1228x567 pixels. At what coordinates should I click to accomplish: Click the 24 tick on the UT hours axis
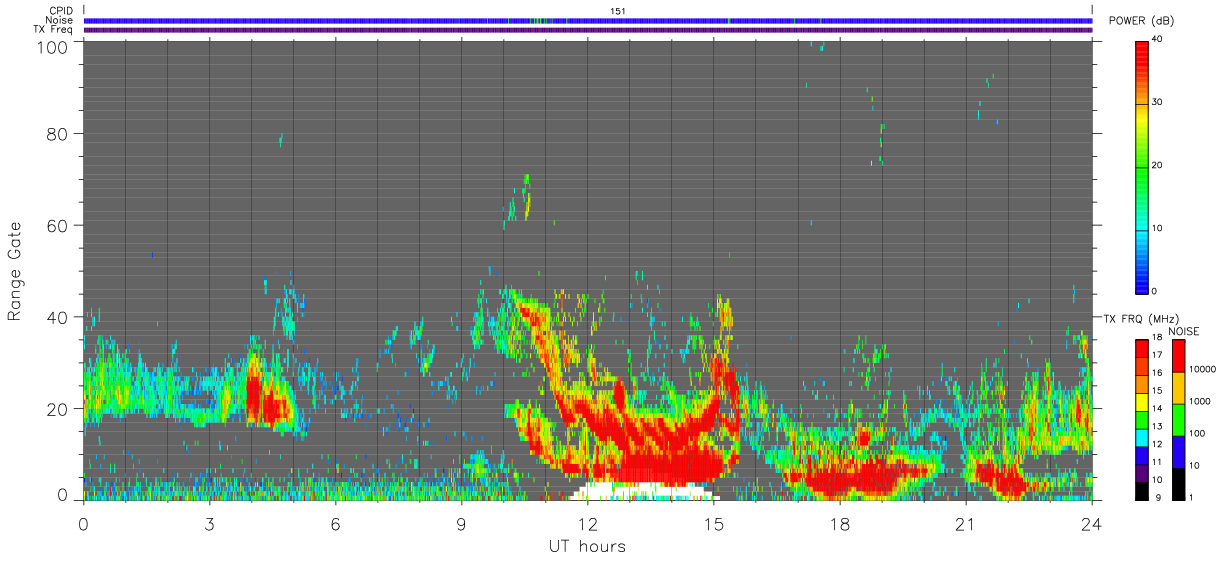click(1092, 524)
